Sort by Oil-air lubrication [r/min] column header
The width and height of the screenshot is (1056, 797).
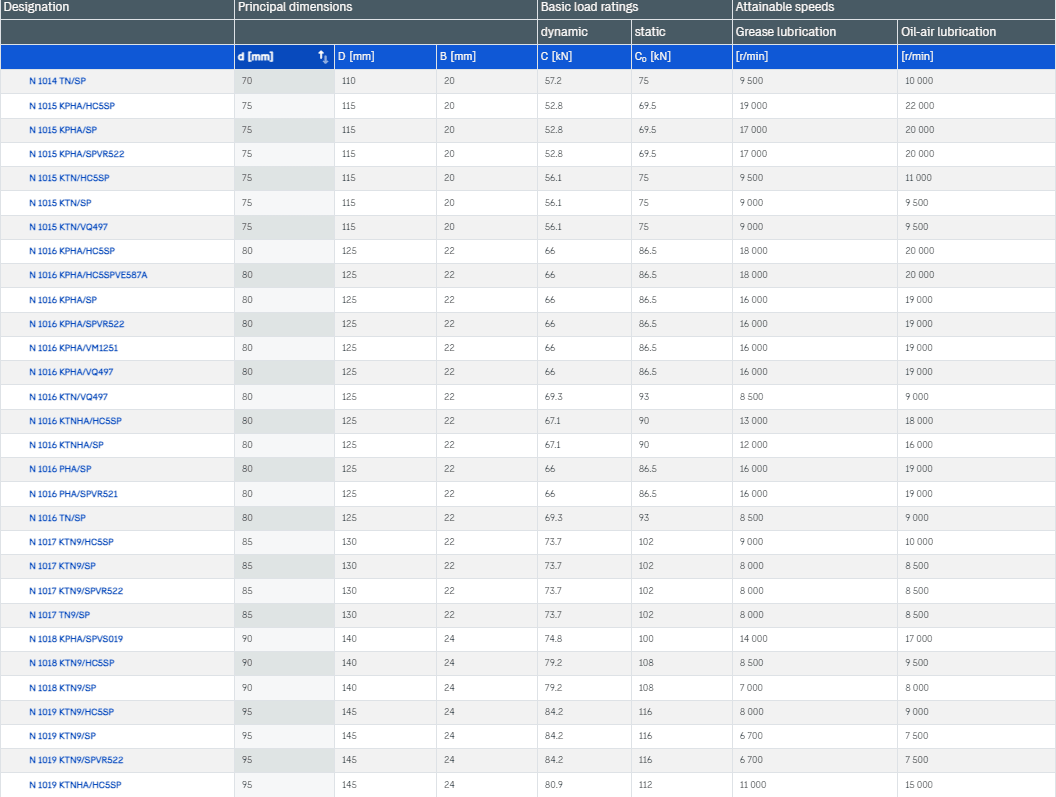(x=917, y=57)
